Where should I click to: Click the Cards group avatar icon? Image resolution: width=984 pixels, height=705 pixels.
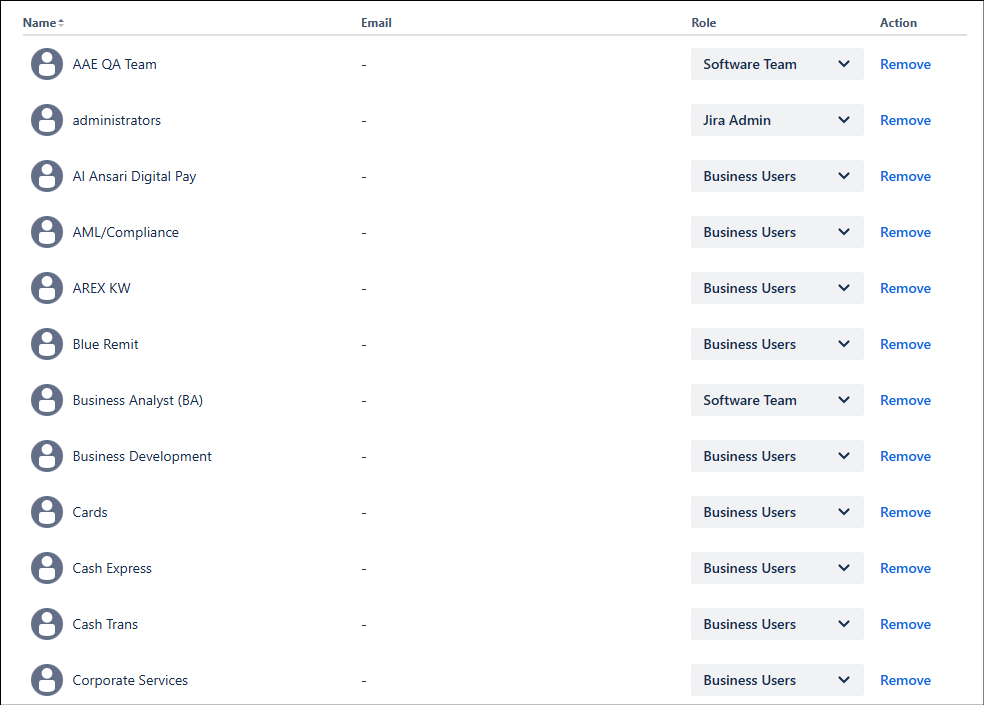click(x=47, y=512)
